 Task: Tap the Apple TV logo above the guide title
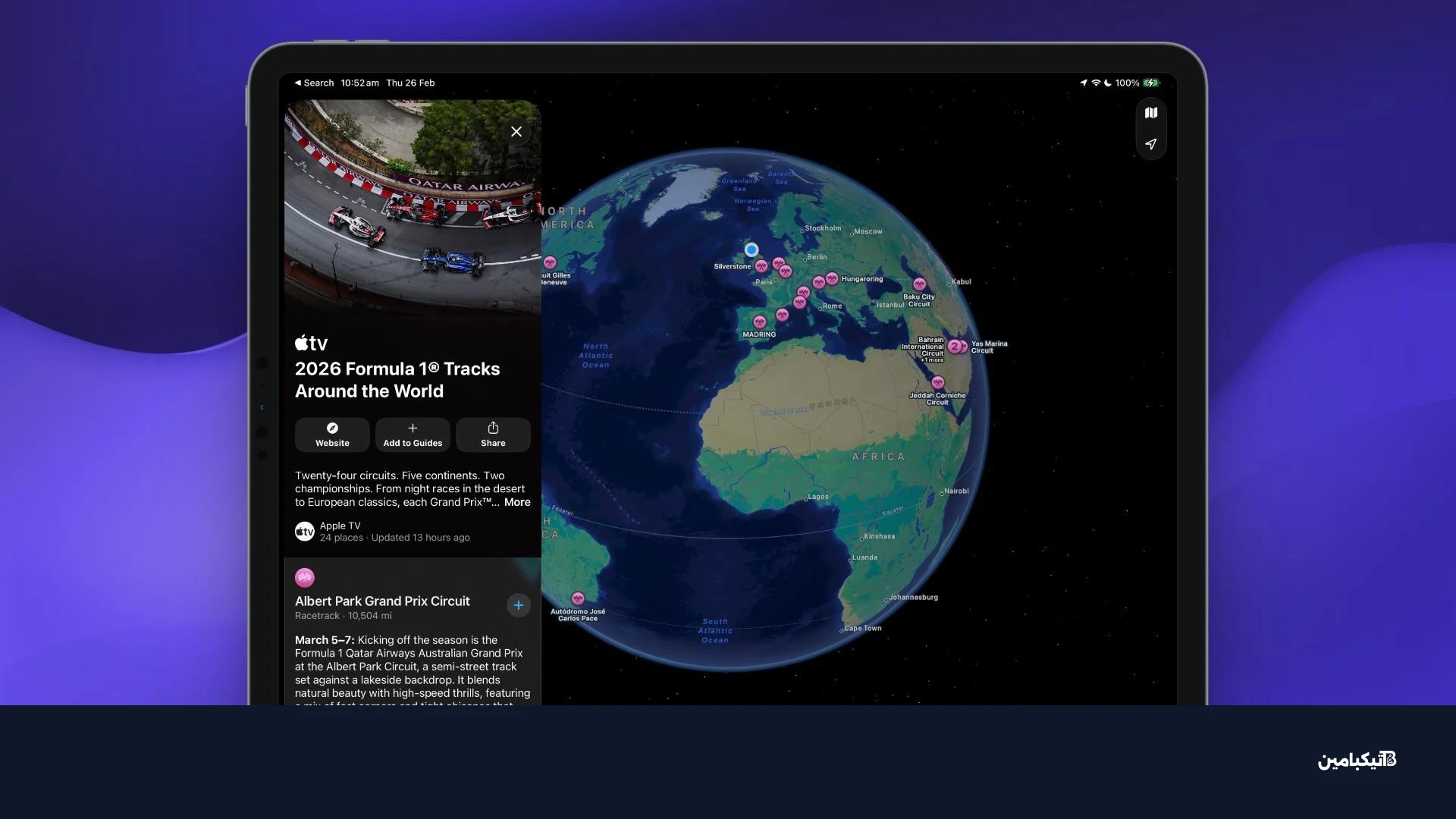(x=310, y=342)
